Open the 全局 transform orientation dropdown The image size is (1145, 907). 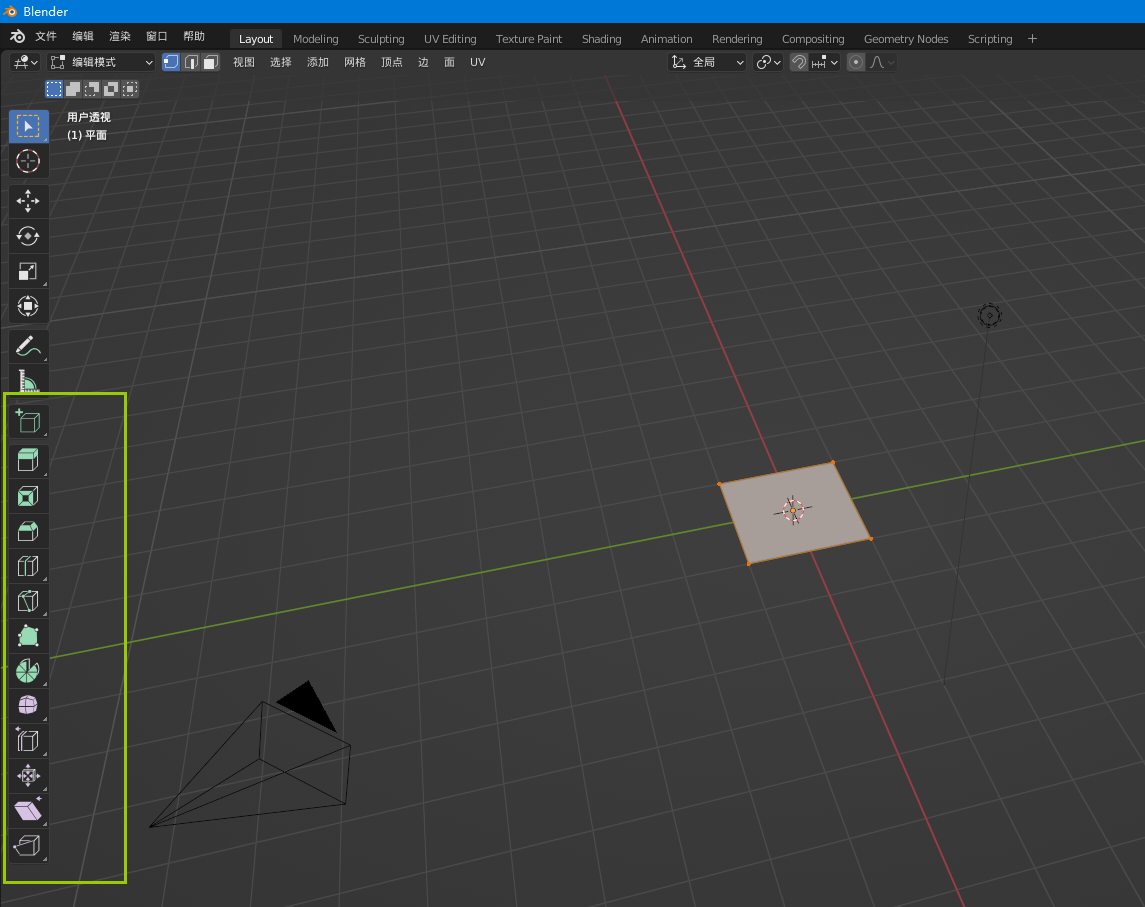pyautogui.click(x=708, y=62)
